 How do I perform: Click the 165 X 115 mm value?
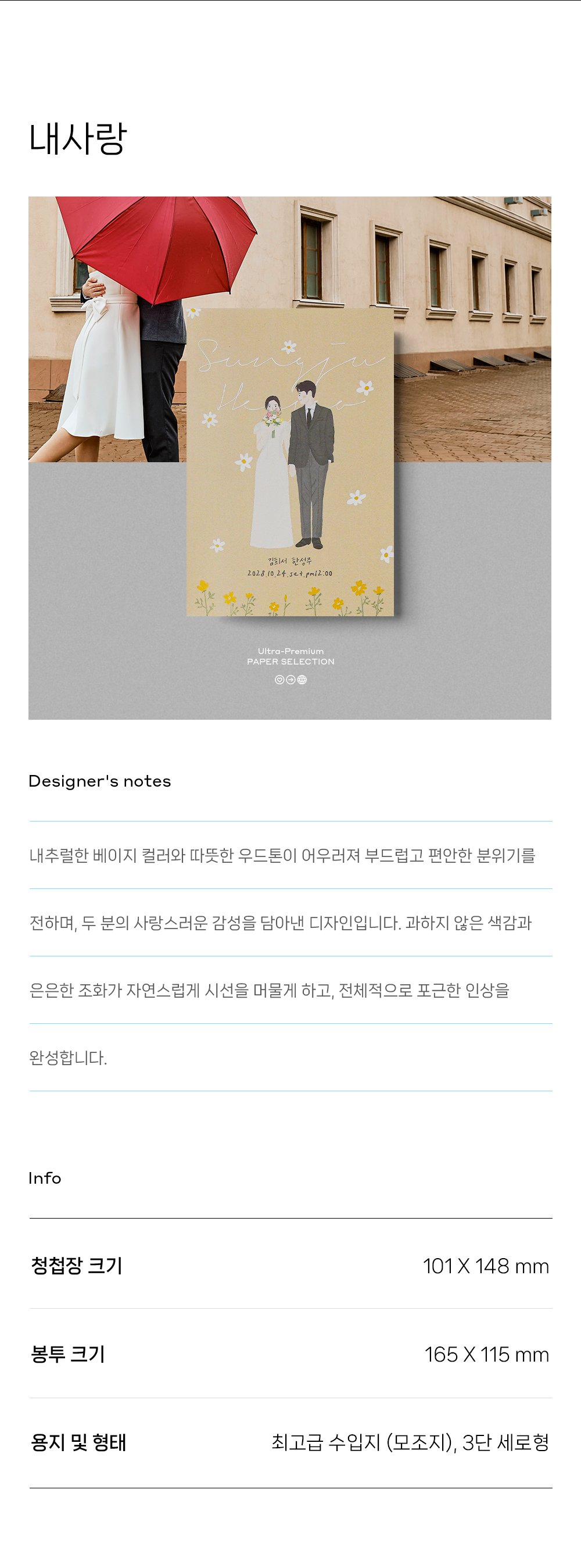tap(487, 1355)
